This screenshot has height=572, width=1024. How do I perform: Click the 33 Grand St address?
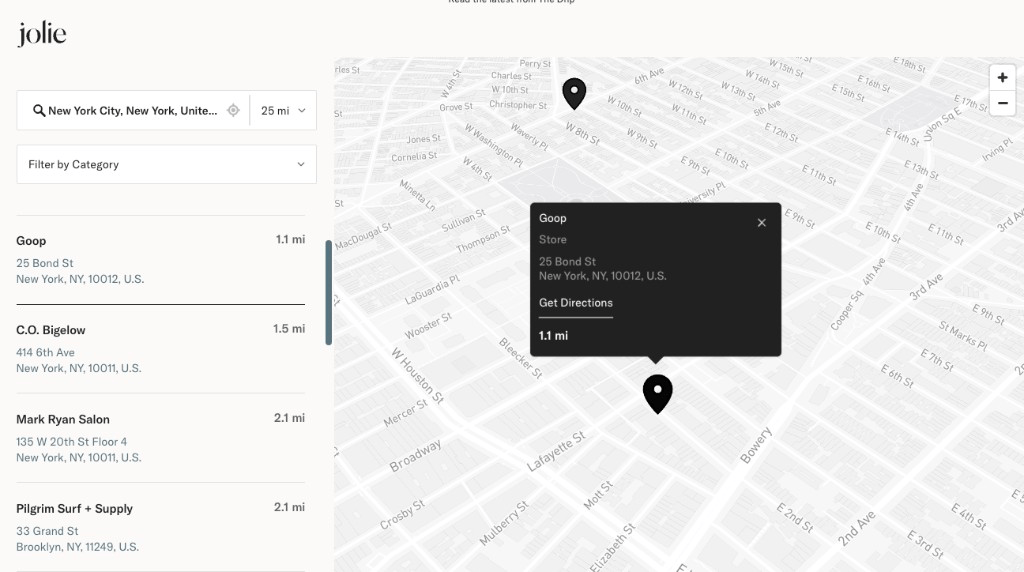point(47,532)
